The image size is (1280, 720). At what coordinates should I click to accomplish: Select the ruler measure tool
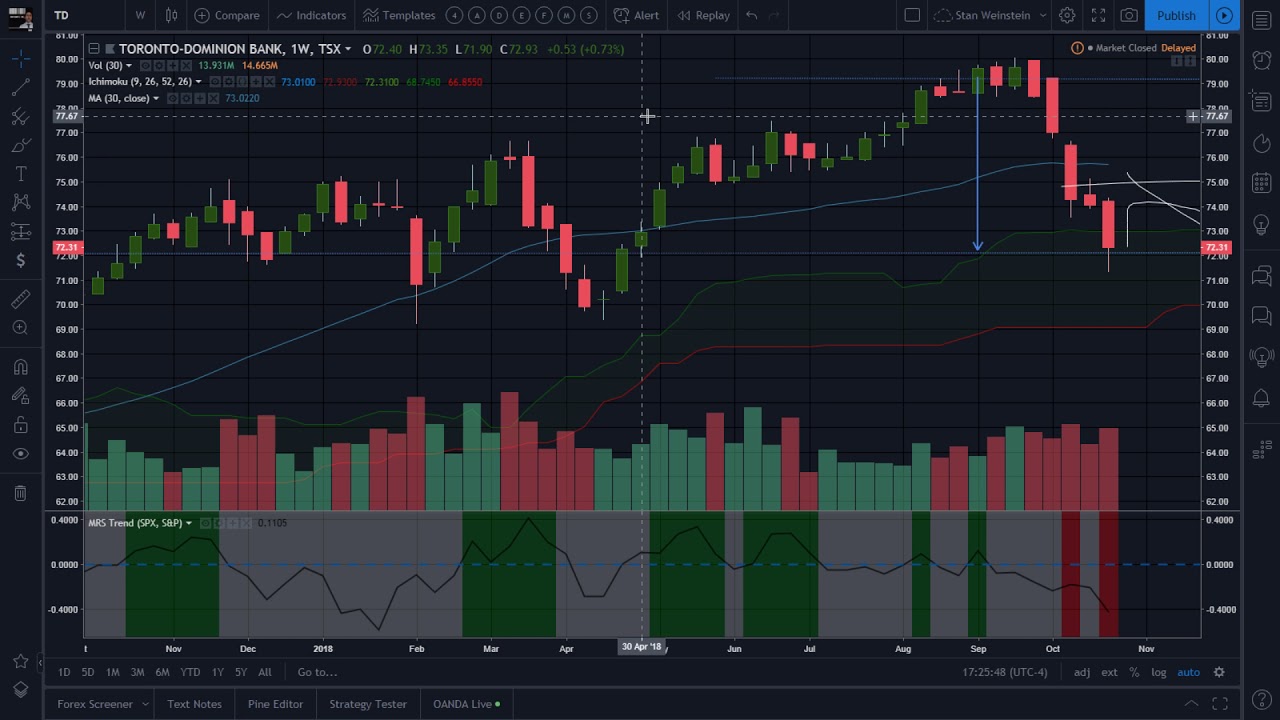[x=20, y=299]
